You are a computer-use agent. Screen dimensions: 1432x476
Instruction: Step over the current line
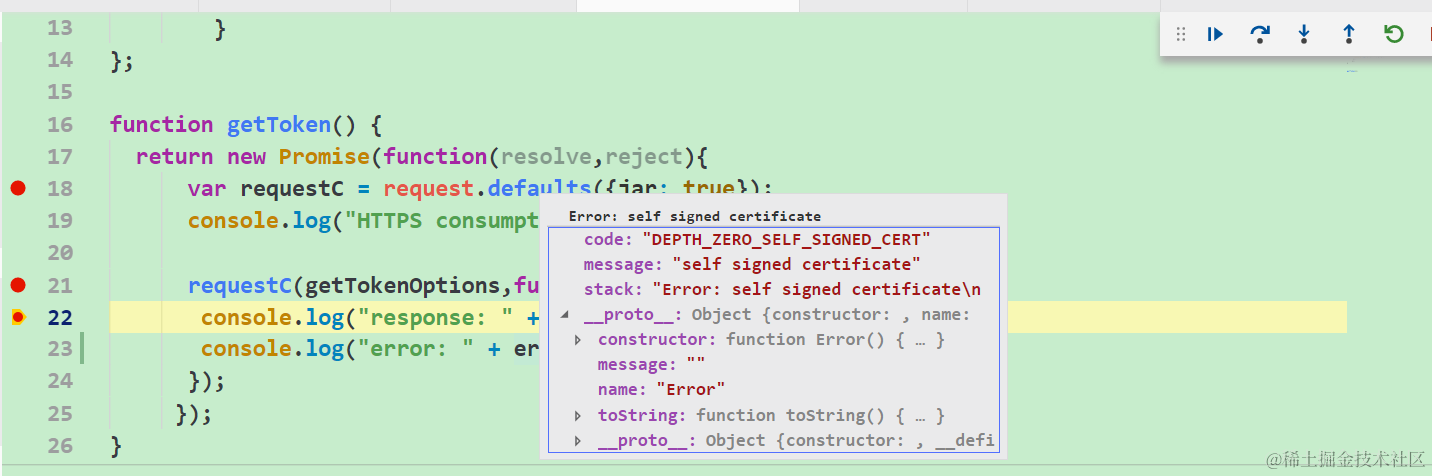point(1260,35)
